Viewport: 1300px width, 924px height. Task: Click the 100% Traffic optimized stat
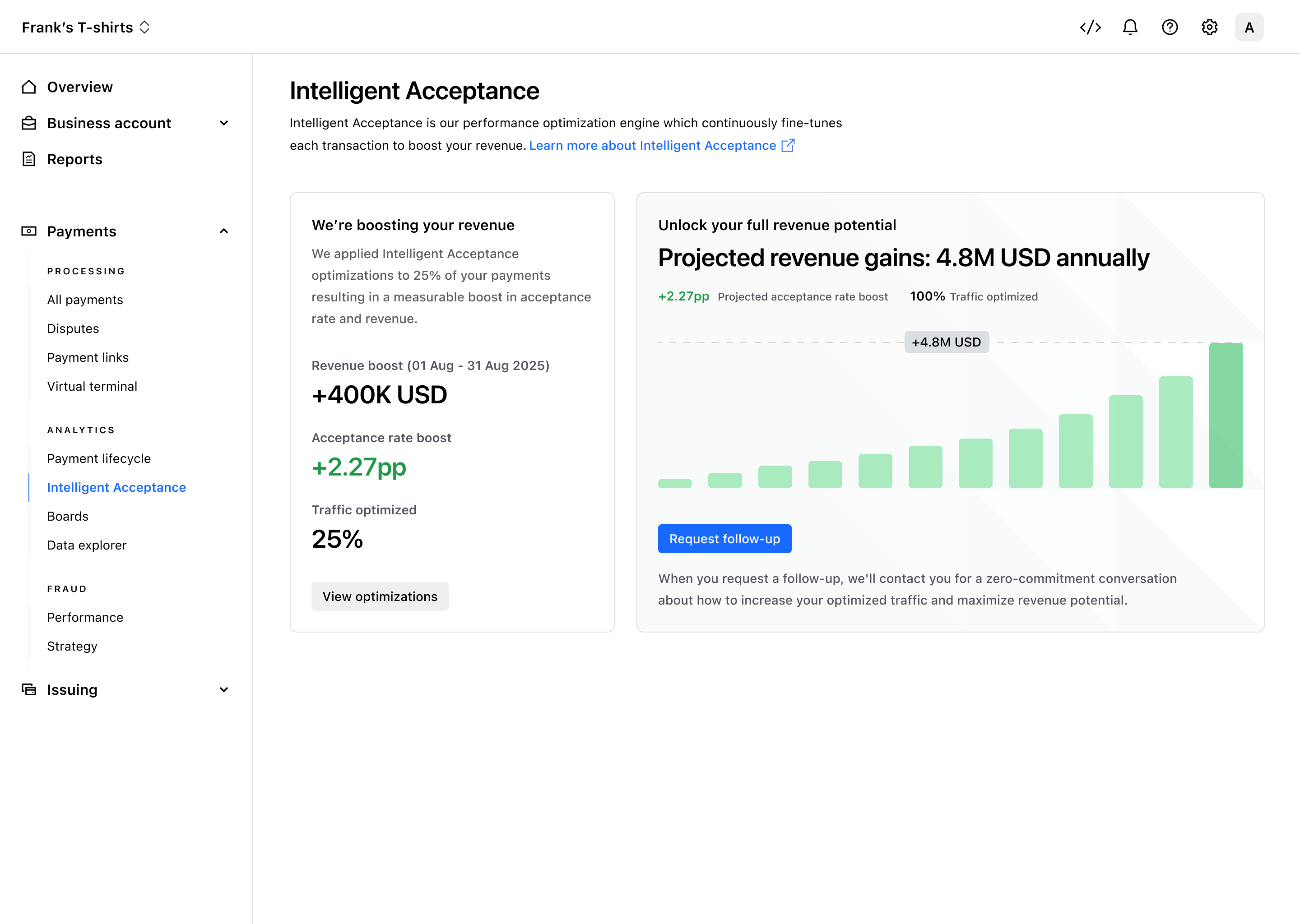[x=973, y=296]
